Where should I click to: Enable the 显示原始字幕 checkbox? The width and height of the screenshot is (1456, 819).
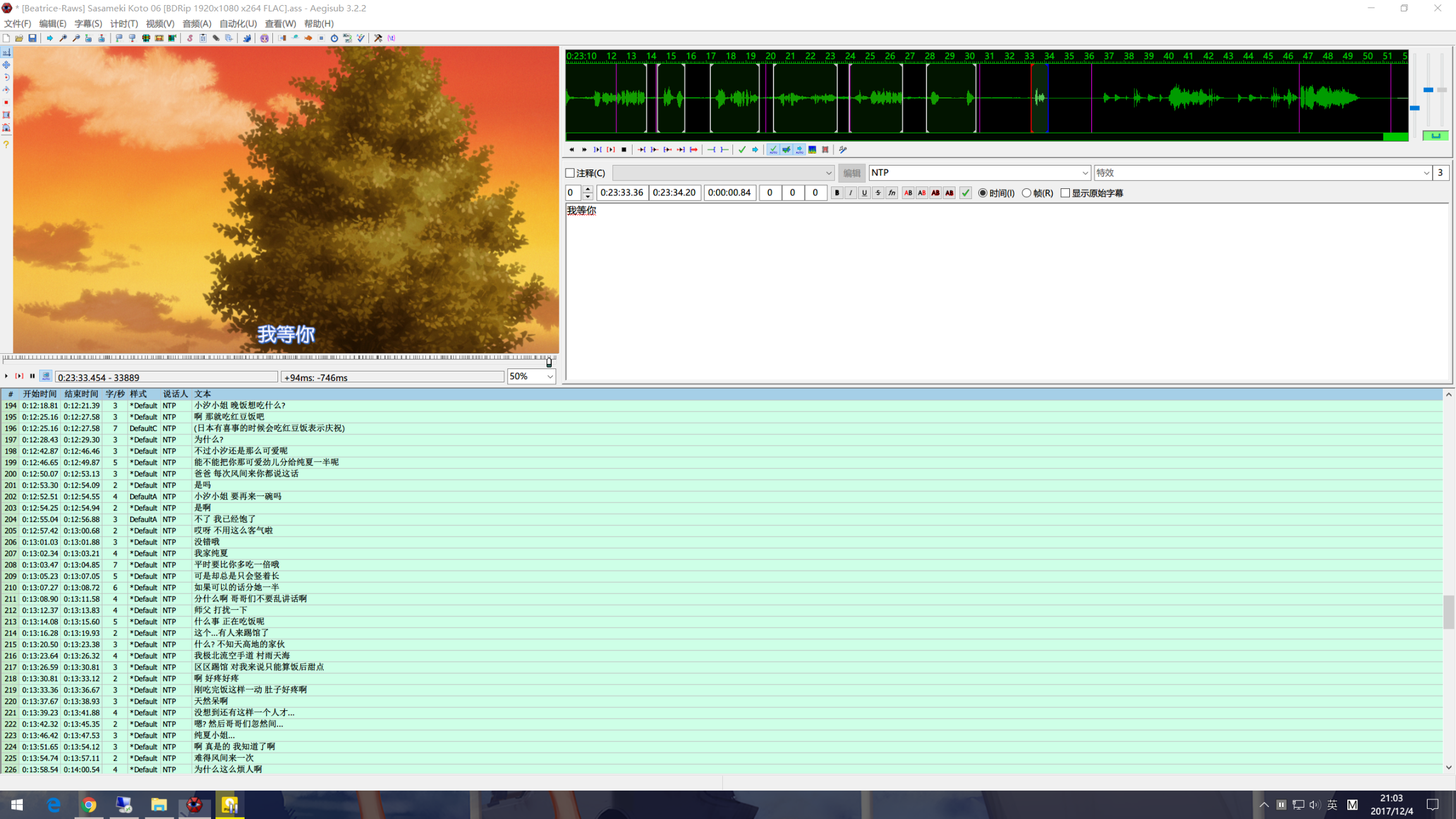coord(1065,193)
